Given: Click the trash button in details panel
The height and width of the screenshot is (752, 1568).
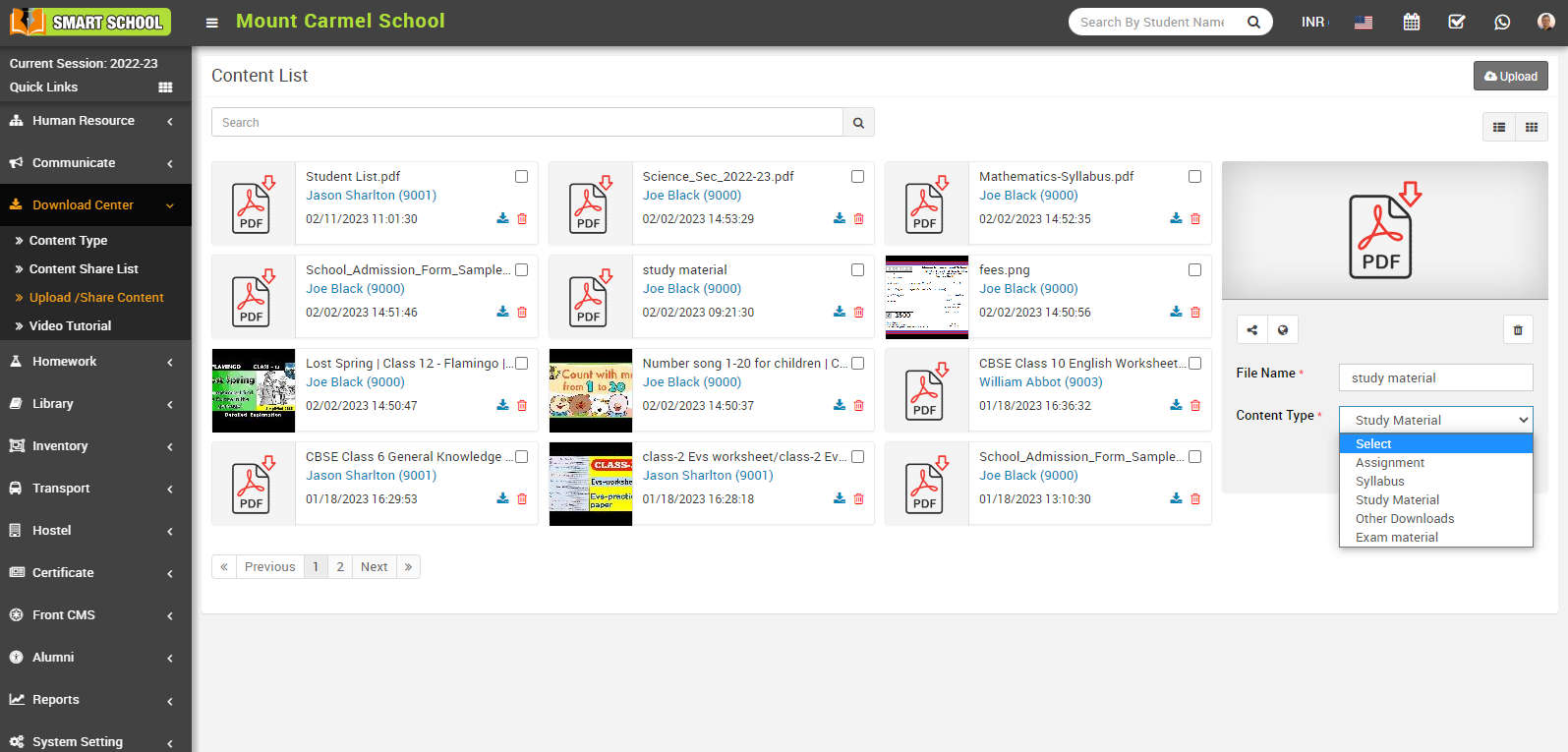Looking at the screenshot, I should click(1517, 330).
